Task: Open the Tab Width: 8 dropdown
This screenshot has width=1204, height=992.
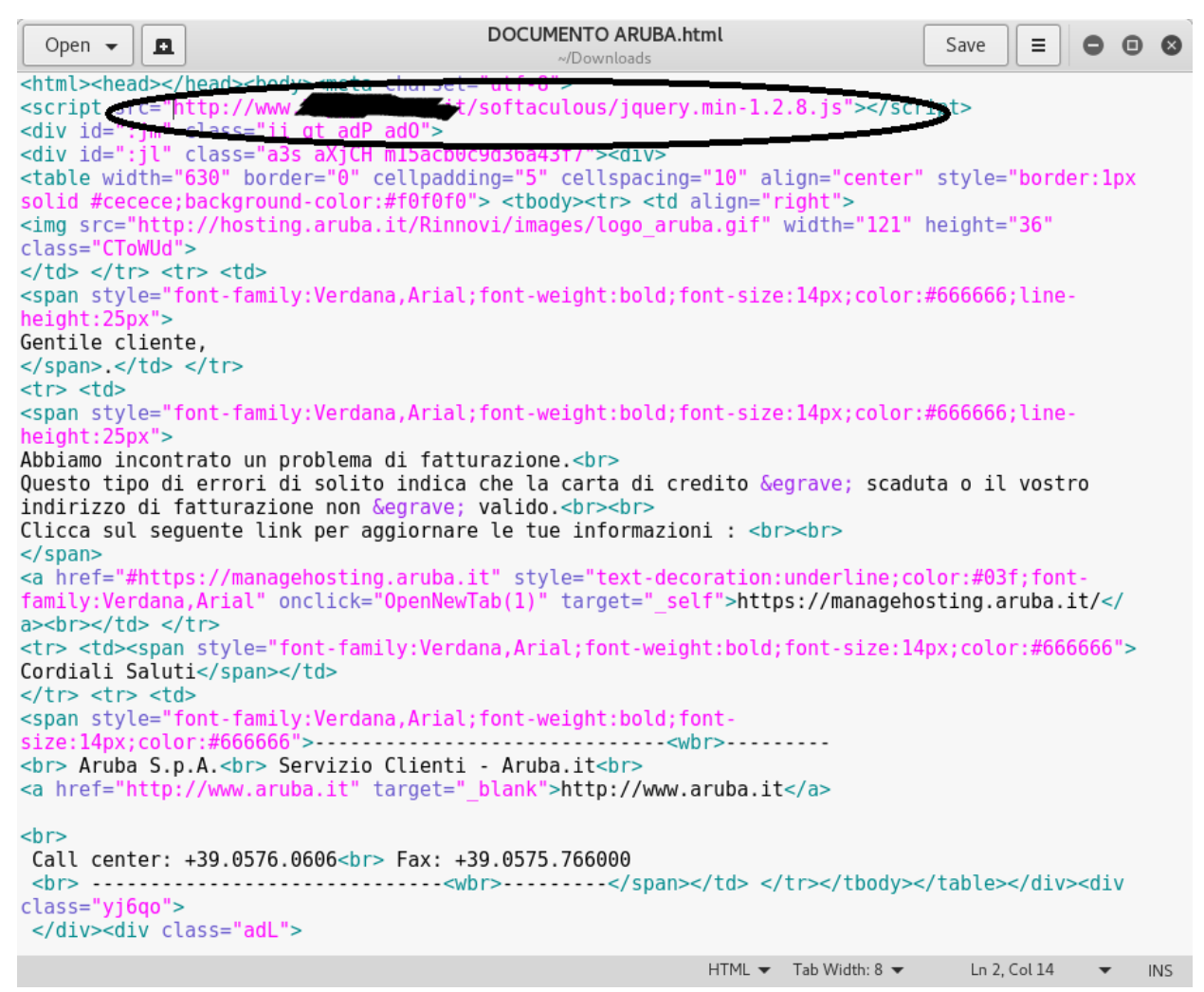Action: pos(848,969)
